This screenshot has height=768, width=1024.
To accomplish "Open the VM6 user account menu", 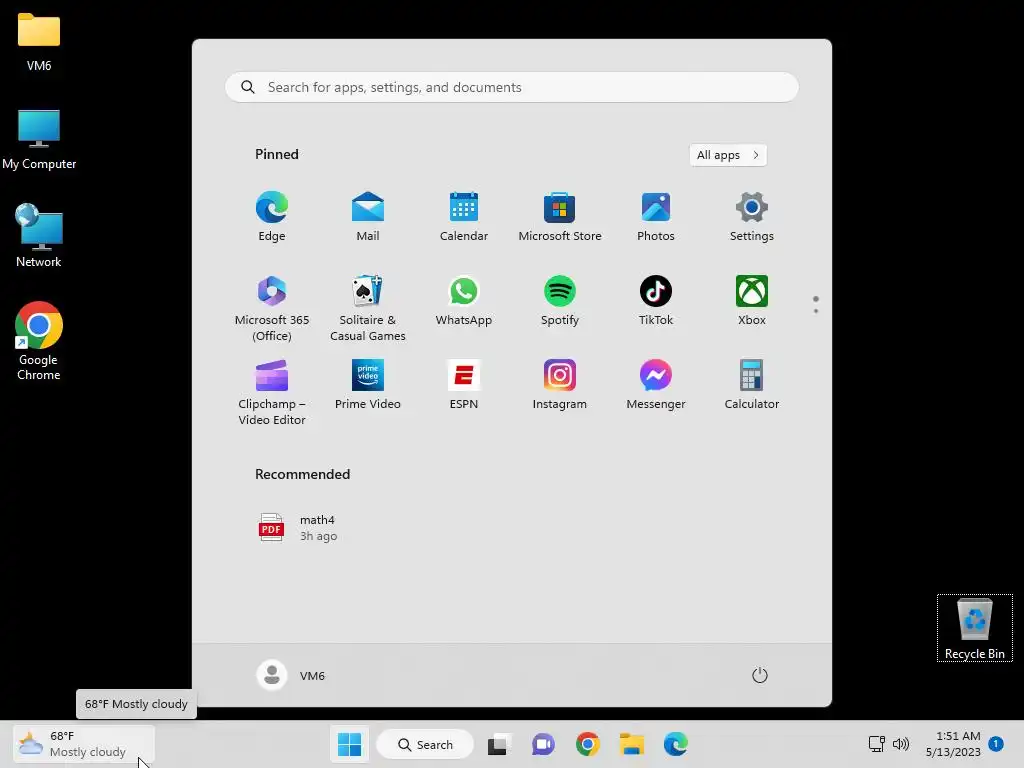I will click(x=291, y=675).
